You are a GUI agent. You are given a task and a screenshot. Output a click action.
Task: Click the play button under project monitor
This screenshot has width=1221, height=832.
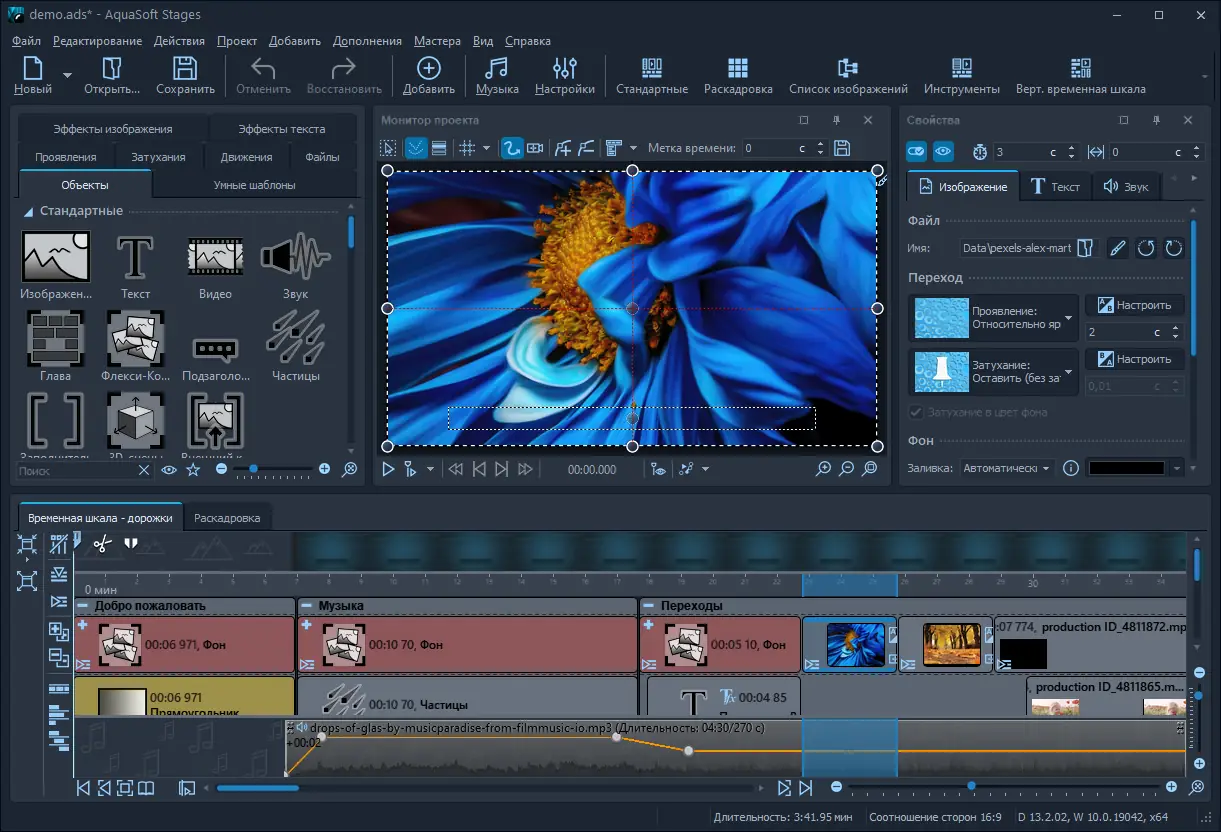(389, 469)
